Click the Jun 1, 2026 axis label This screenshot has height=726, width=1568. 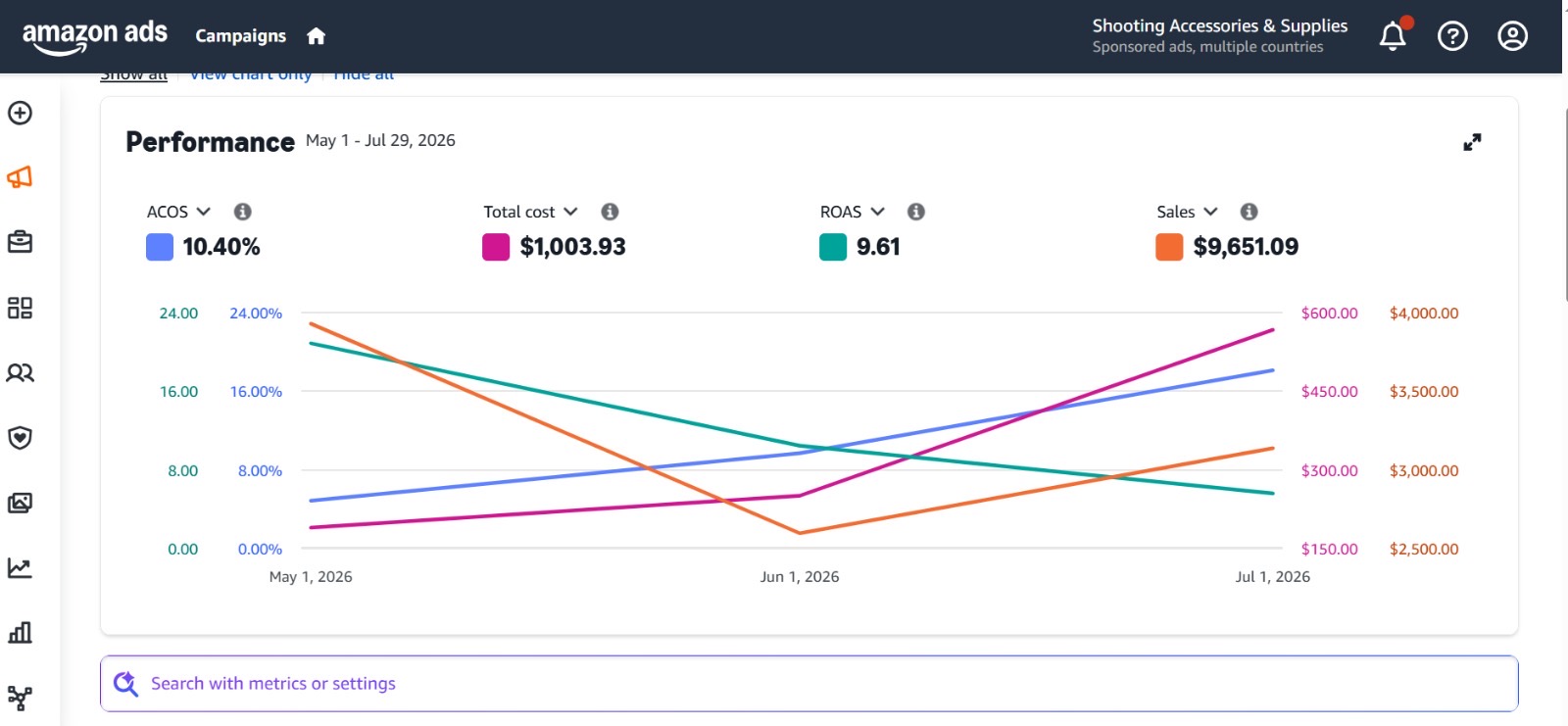(800, 576)
